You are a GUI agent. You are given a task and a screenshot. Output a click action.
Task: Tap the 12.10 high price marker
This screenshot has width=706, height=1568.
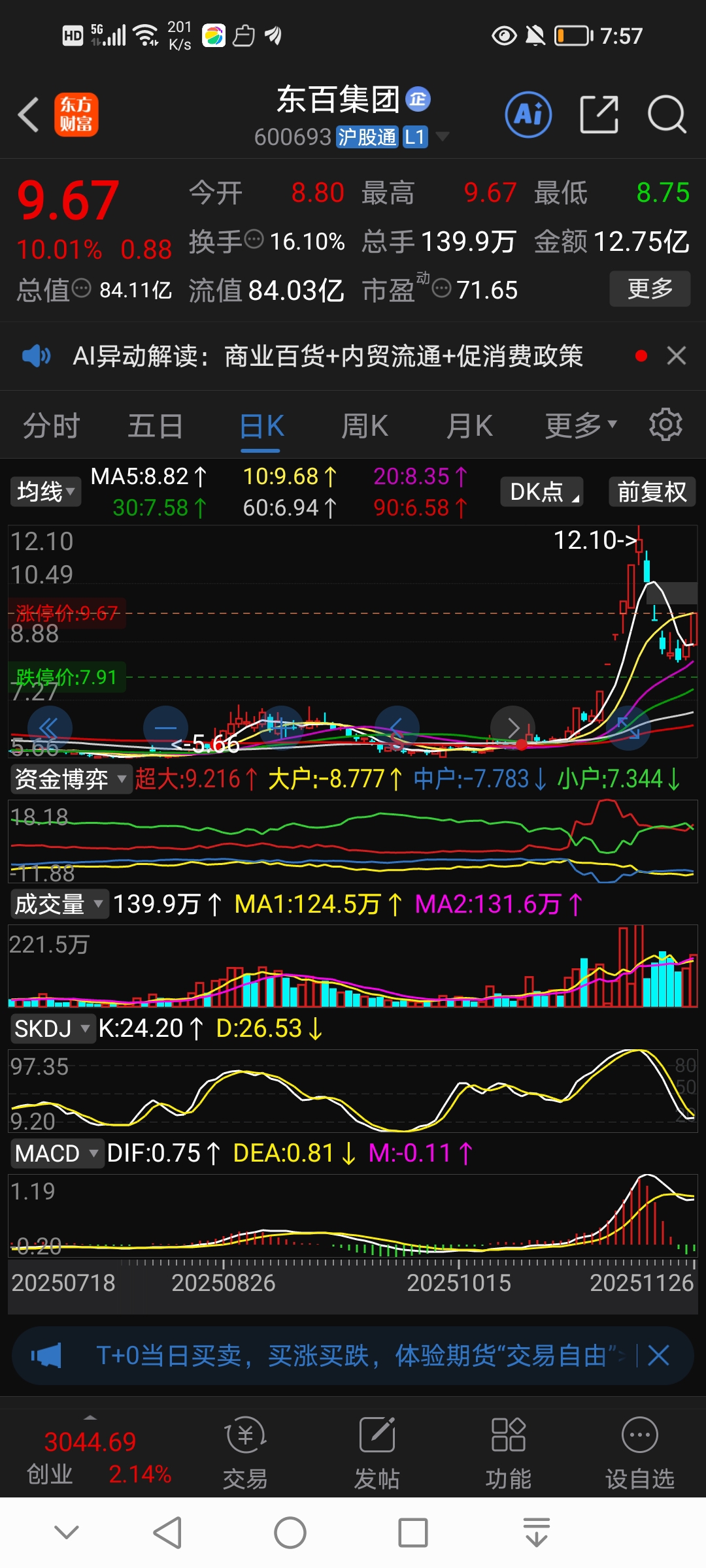(595, 540)
